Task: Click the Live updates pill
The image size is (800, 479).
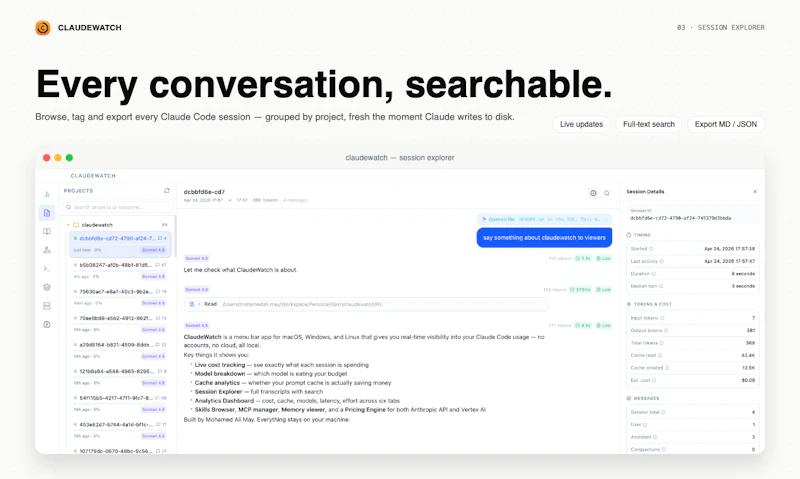Action: pos(581,124)
